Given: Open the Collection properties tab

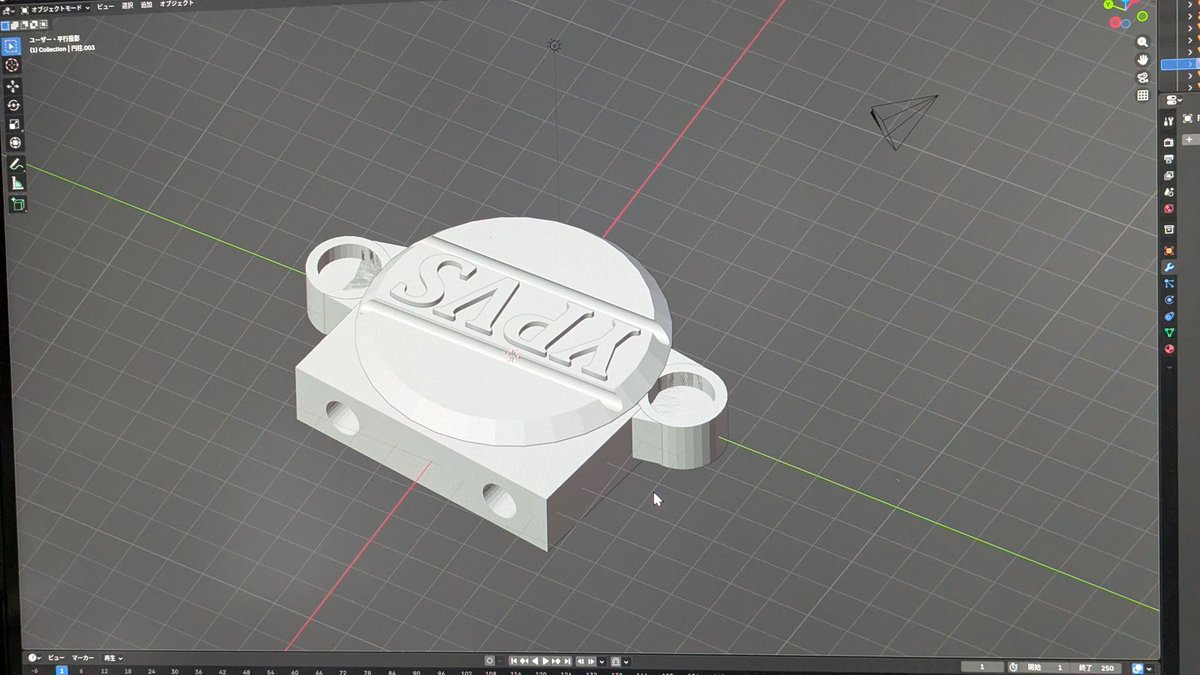Looking at the screenshot, I should pyautogui.click(x=1168, y=230).
